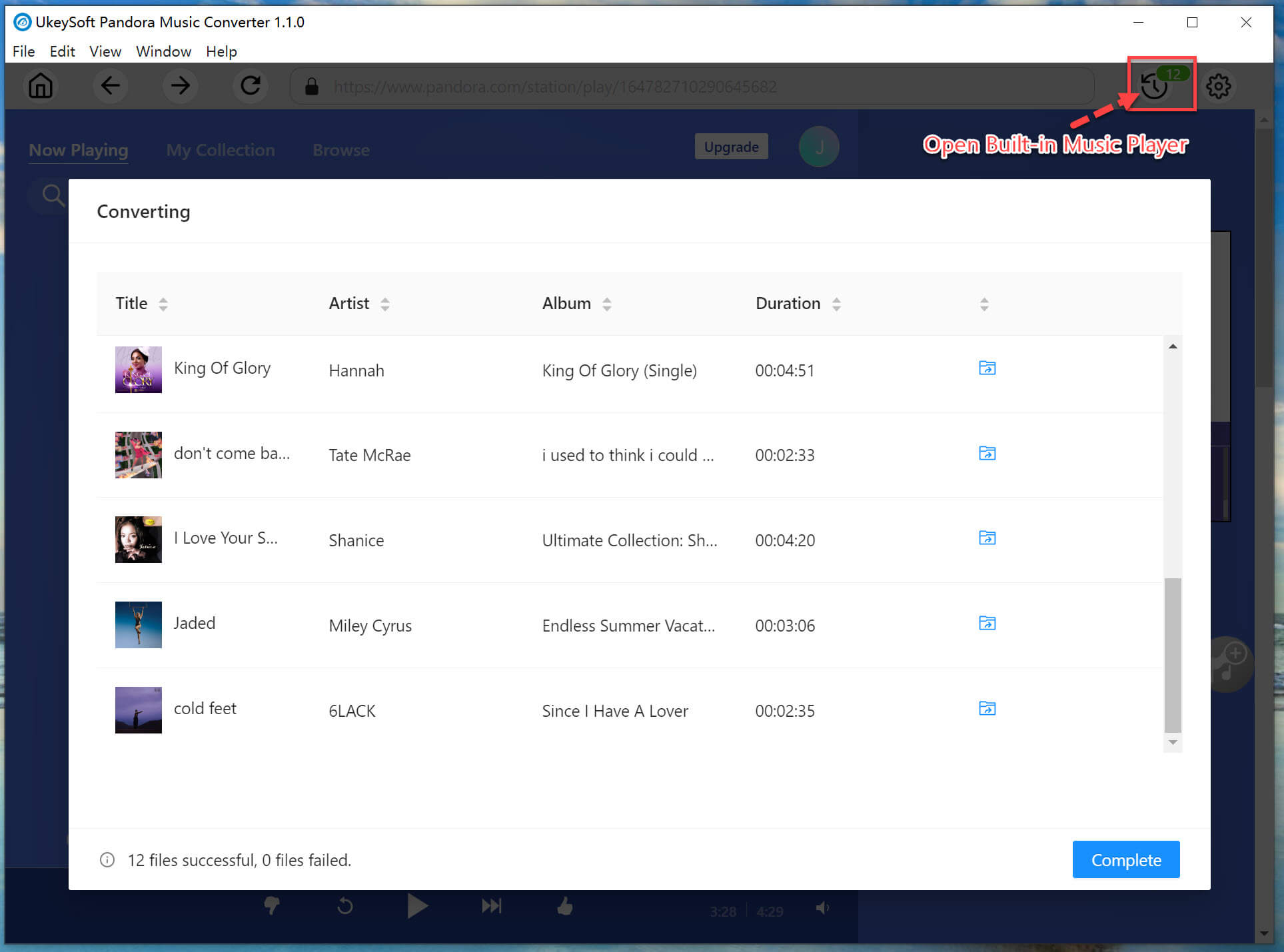Select the Now Playing tab
The width and height of the screenshot is (1284, 952).
click(x=79, y=149)
